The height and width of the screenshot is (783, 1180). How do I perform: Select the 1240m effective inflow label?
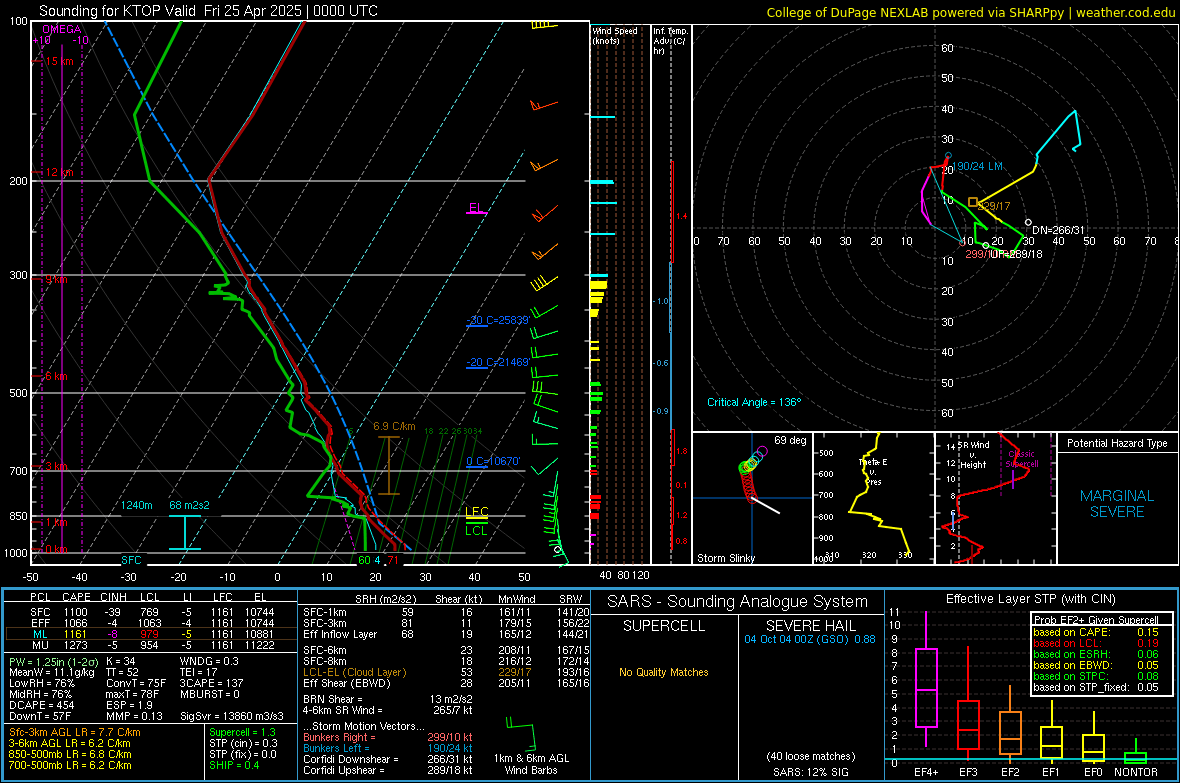tap(137, 505)
